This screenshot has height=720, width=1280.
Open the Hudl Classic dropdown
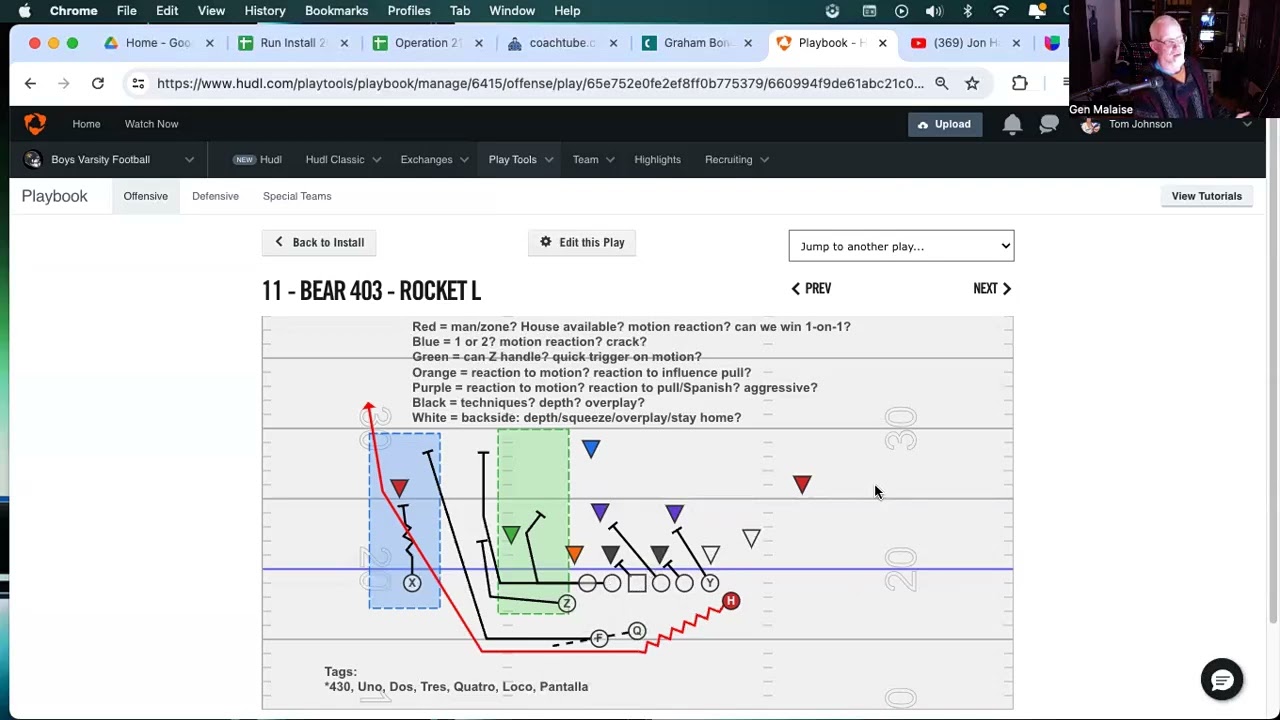tap(343, 160)
